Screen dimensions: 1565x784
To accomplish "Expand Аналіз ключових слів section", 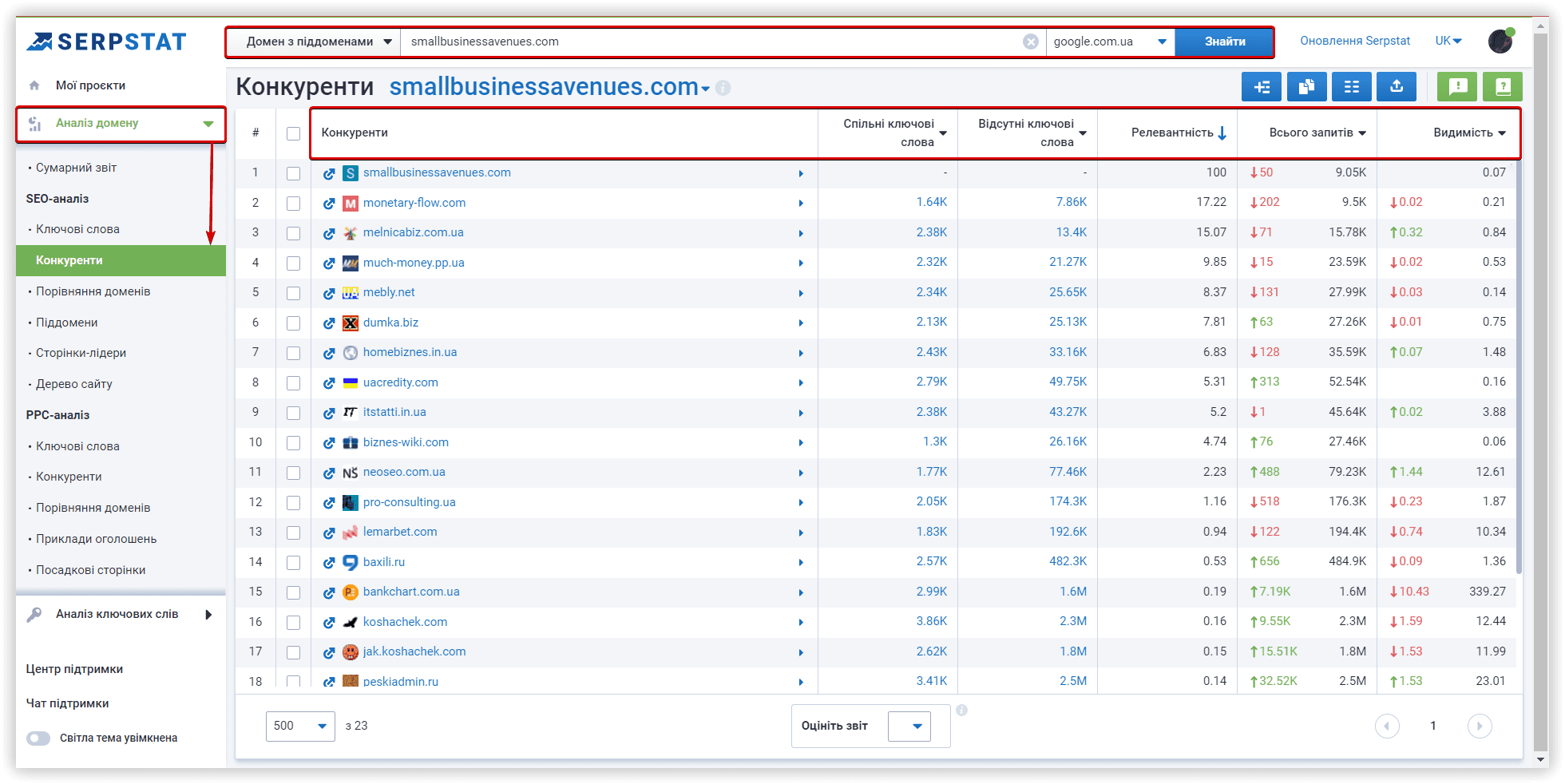I will tap(208, 615).
